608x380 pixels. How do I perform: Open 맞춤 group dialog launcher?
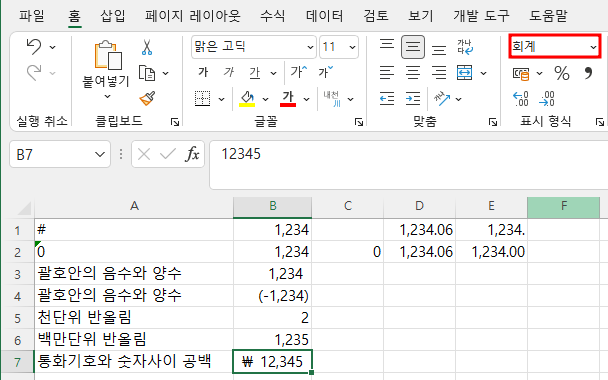(x=492, y=122)
